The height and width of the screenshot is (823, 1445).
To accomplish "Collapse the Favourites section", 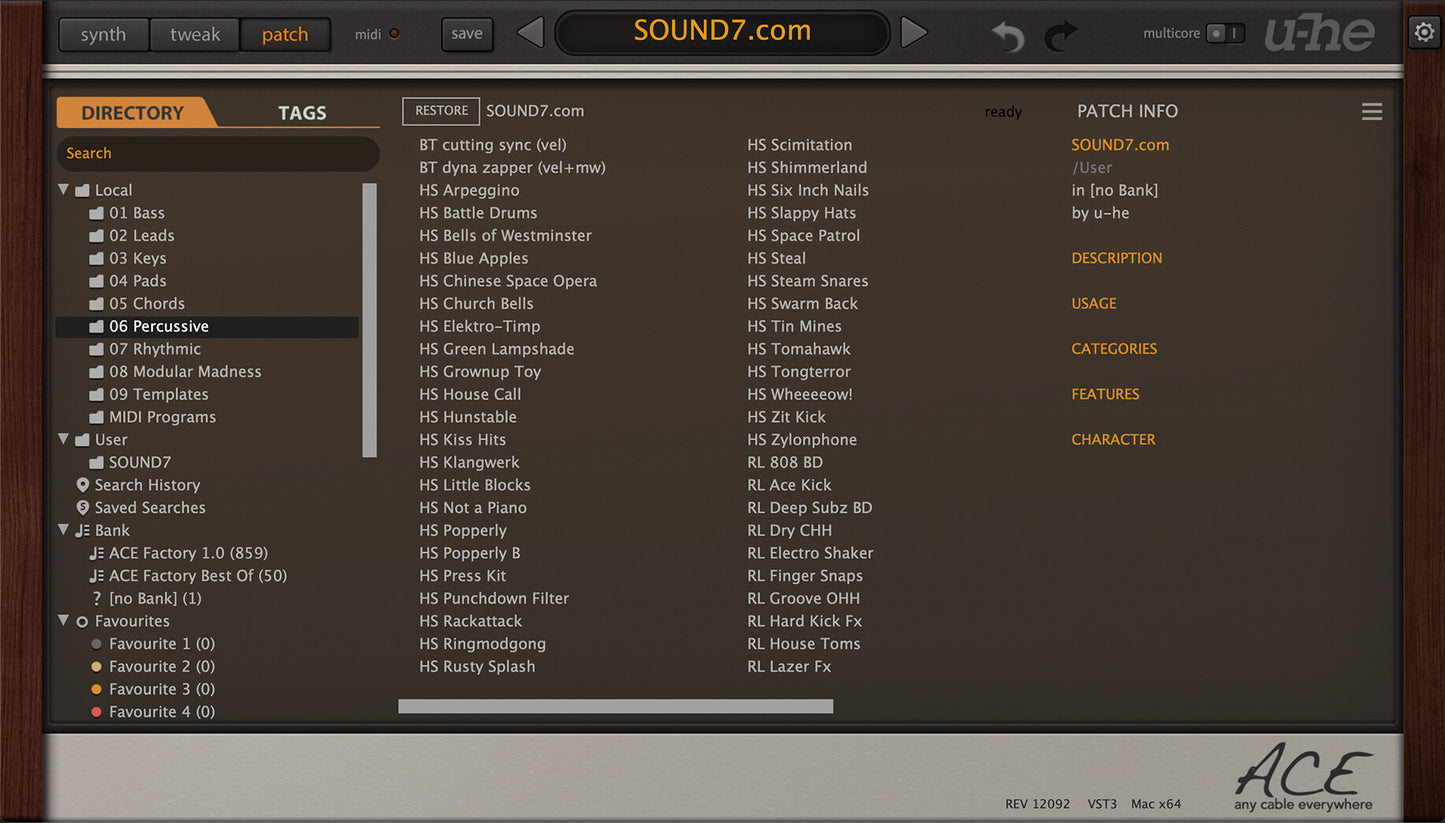I will [x=64, y=621].
